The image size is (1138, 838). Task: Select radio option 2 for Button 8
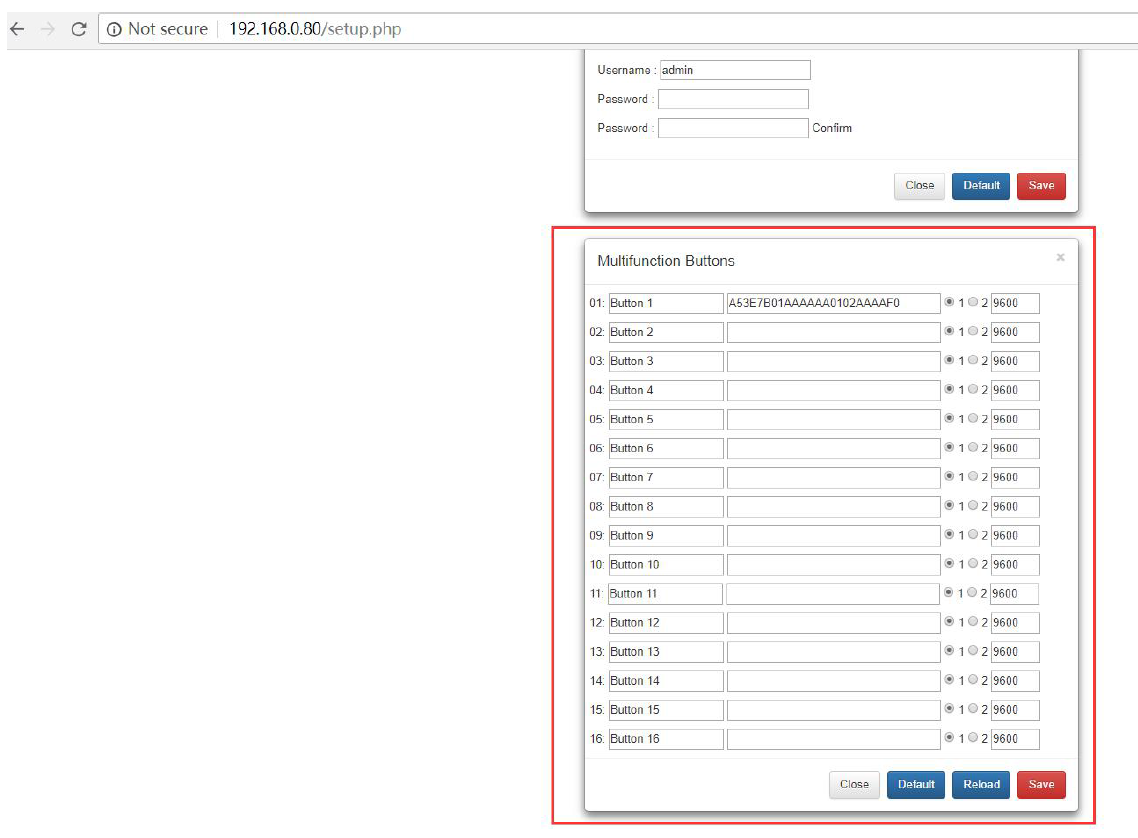973,505
